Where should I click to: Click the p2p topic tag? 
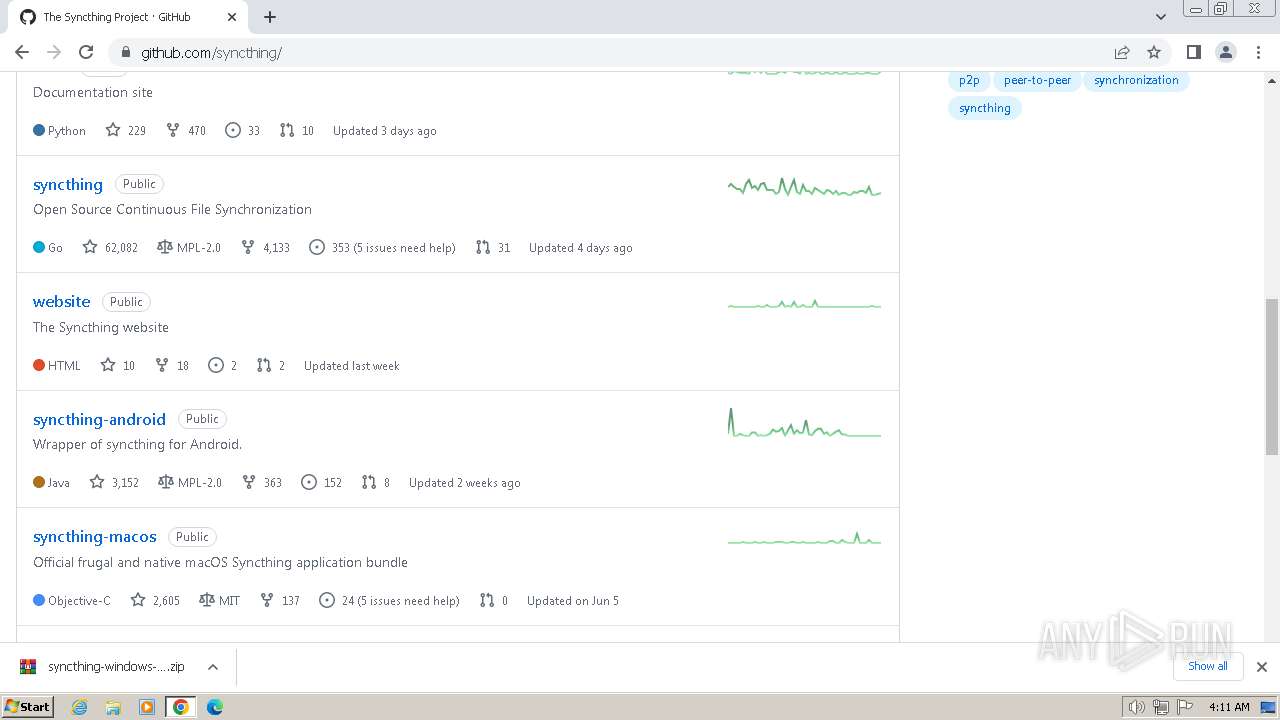[969, 80]
